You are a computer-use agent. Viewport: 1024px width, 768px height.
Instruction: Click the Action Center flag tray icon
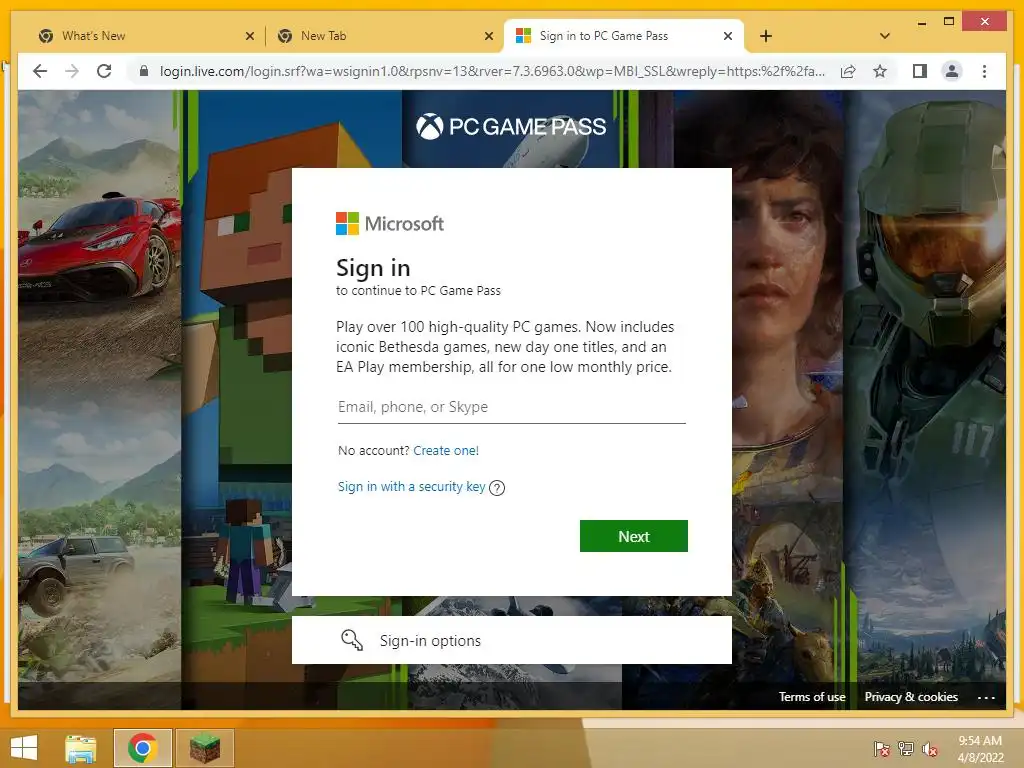(881, 749)
